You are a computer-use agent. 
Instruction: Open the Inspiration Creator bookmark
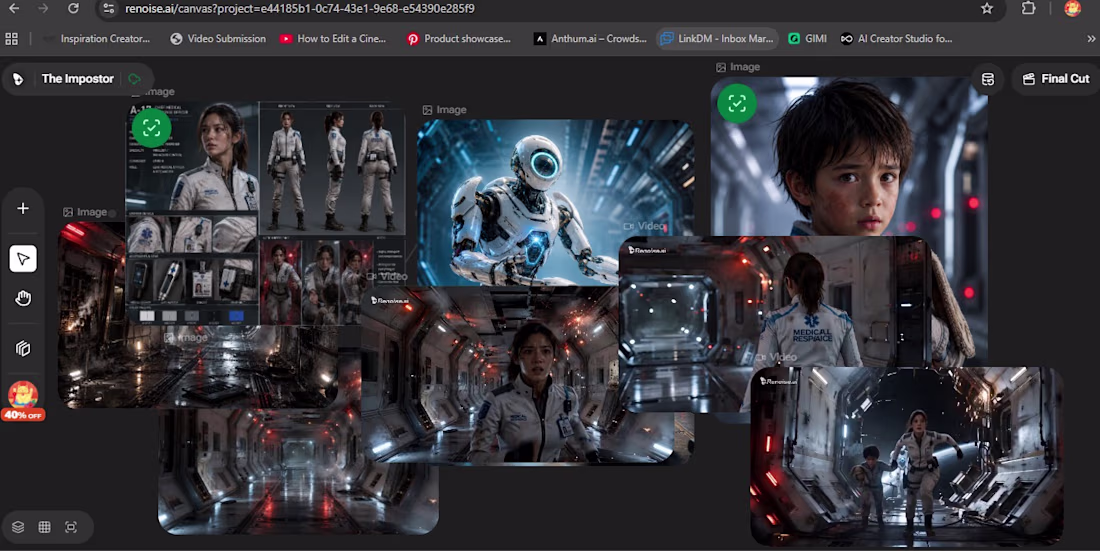tap(97, 39)
